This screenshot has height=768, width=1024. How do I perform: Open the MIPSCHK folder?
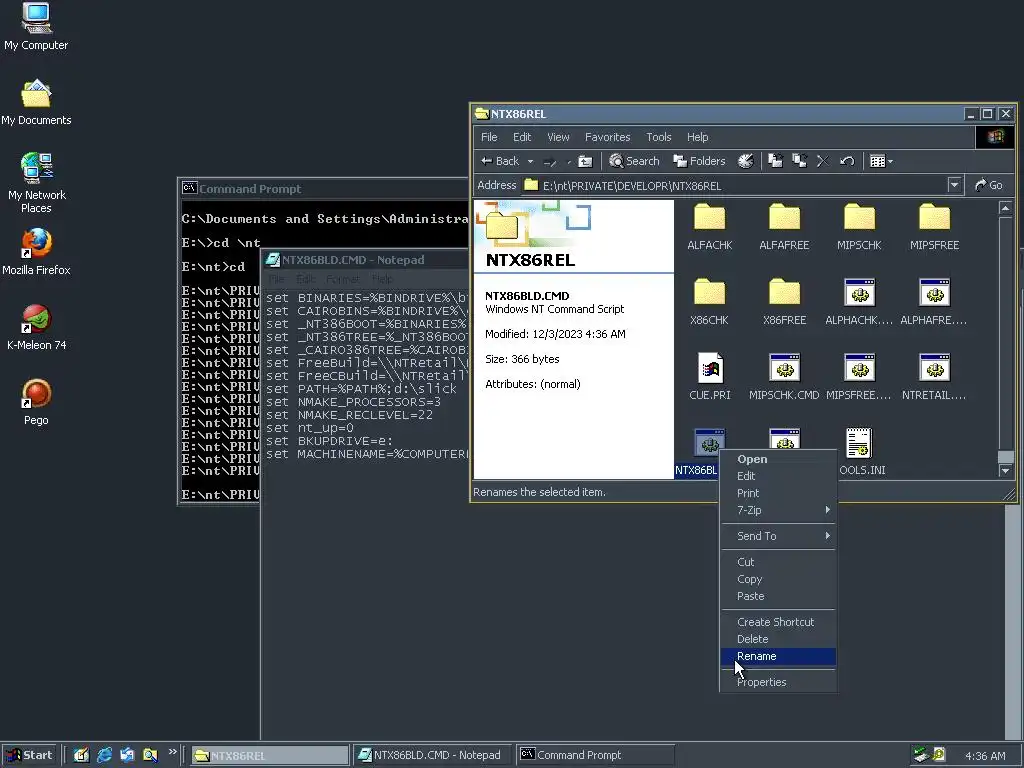[x=859, y=226]
